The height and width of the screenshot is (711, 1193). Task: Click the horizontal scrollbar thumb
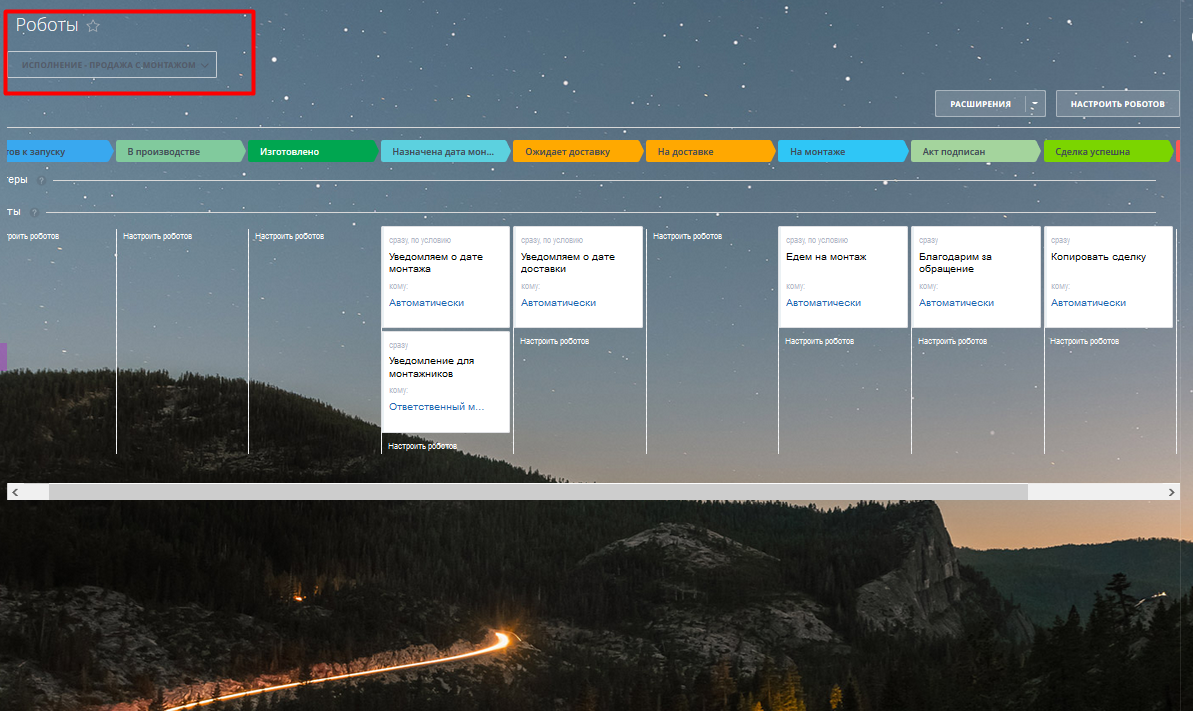[538, 492]
